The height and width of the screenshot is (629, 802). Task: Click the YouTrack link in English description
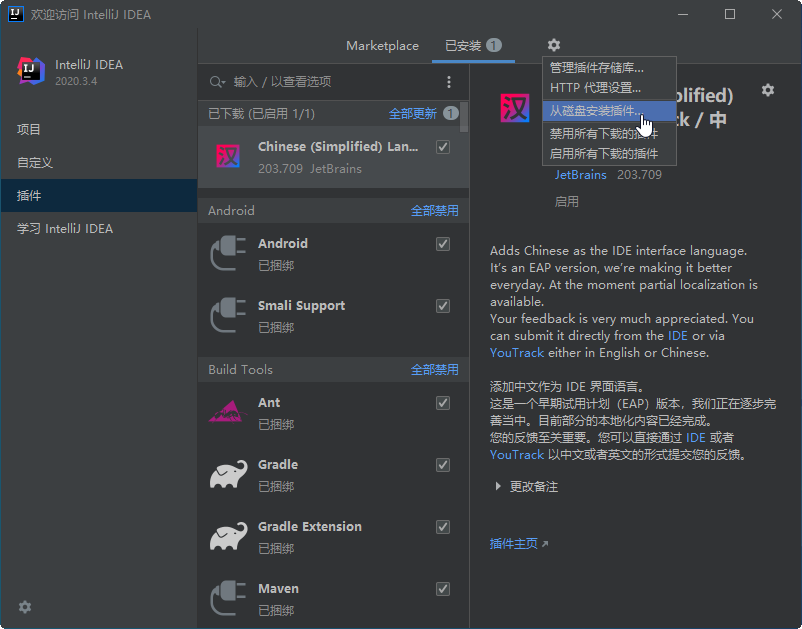(x=517, y=353)
